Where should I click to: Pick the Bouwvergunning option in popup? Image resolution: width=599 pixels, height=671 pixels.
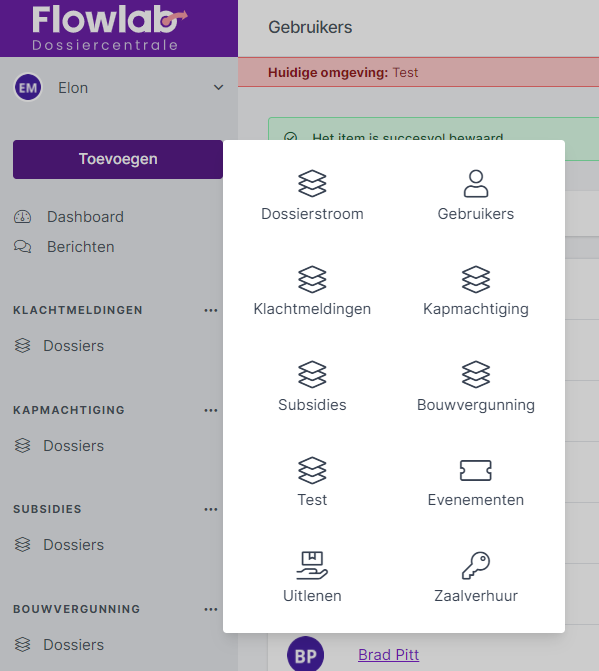click(x=475, y=386)
